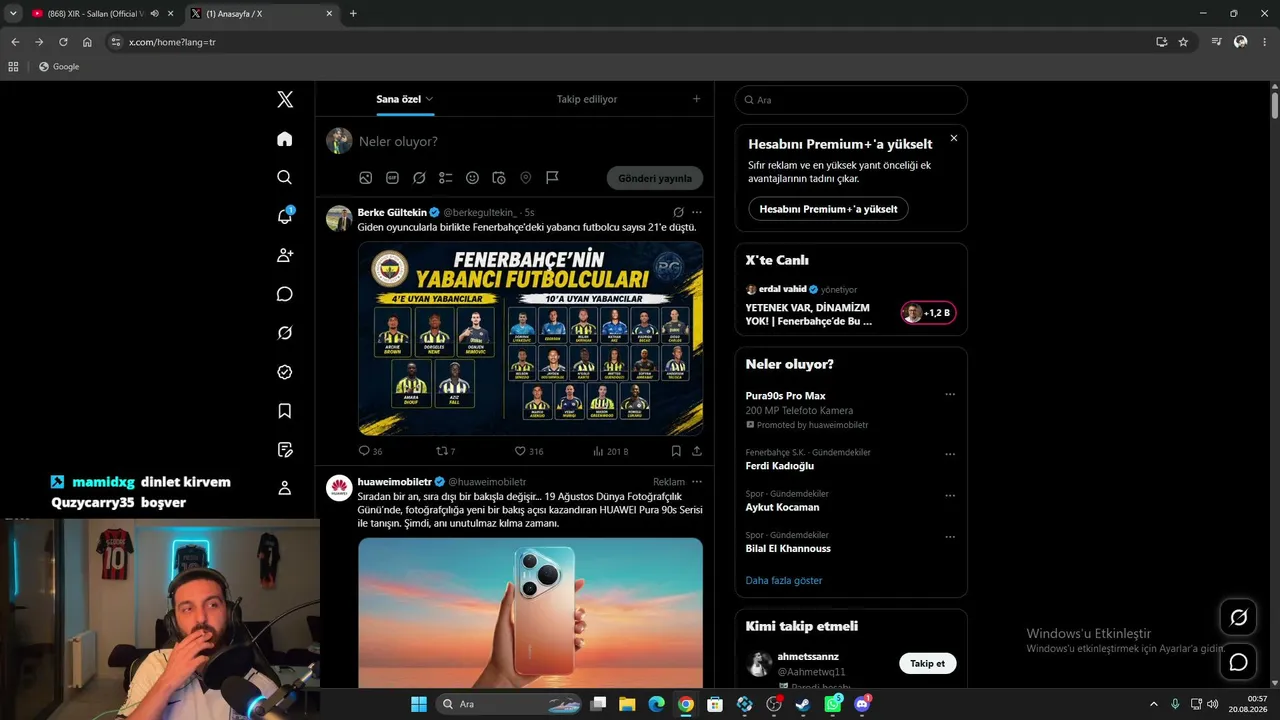
Task: Open Berke Gültekin's profile name
Action: (392, 212)
